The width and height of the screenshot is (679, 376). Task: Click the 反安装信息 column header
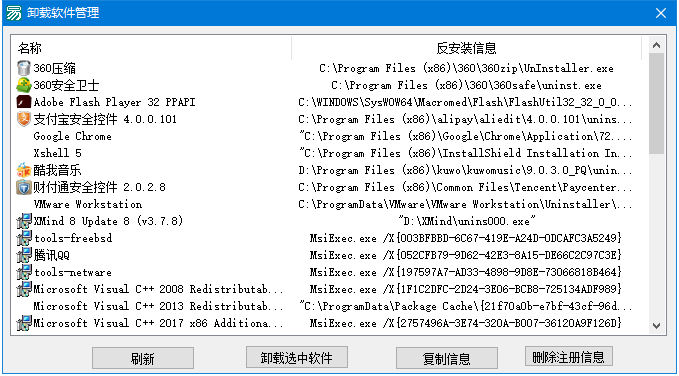click(466, 48)
